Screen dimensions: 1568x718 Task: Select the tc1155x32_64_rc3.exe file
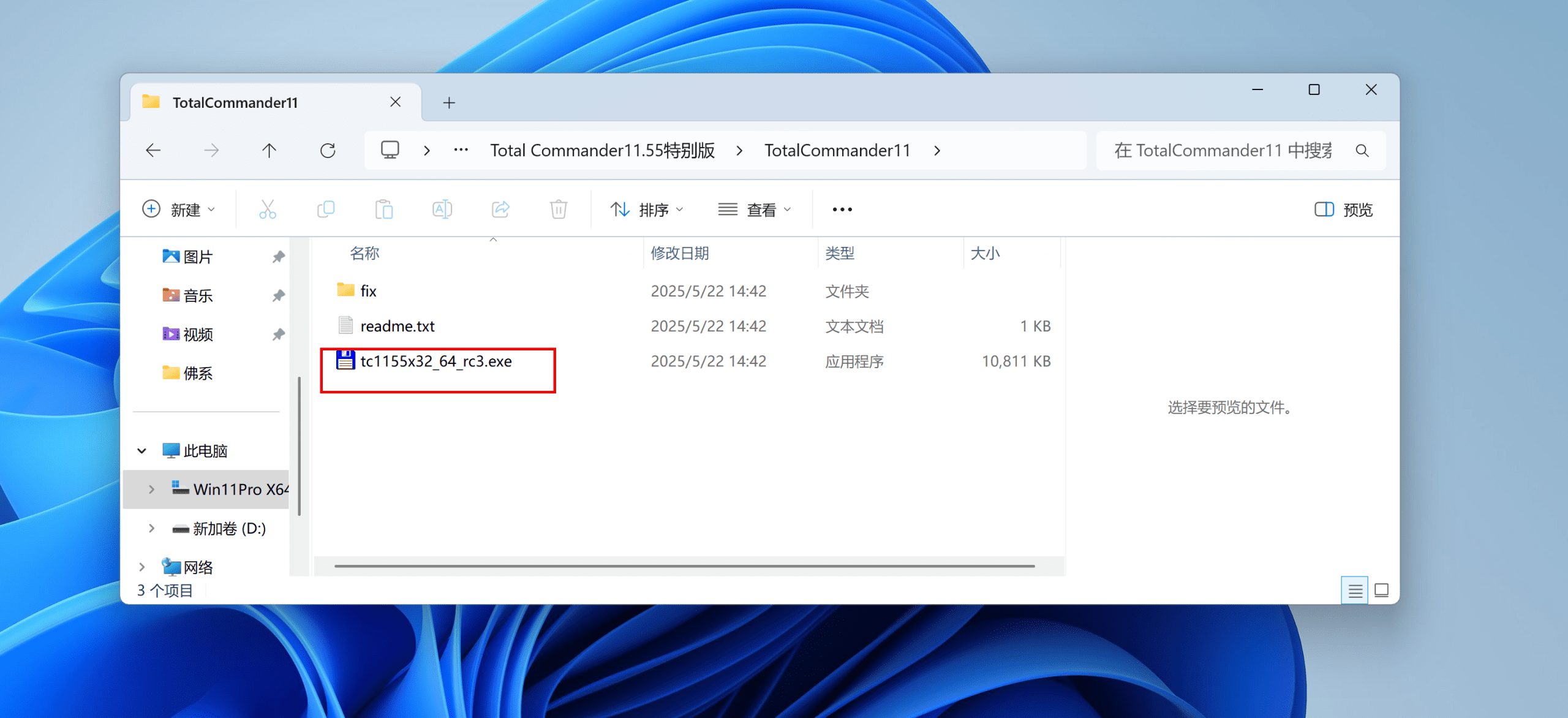pos(435,361)
